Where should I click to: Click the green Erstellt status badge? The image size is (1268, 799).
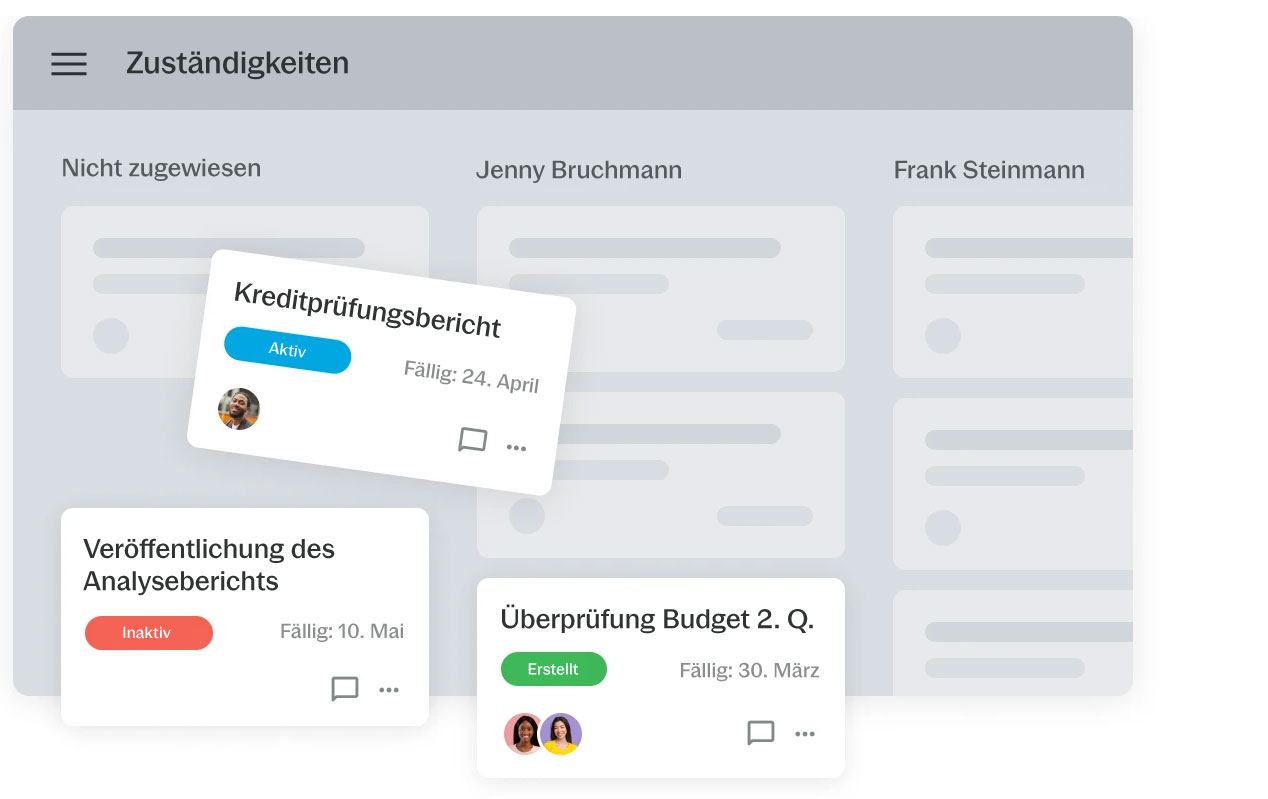coord(553,669)
